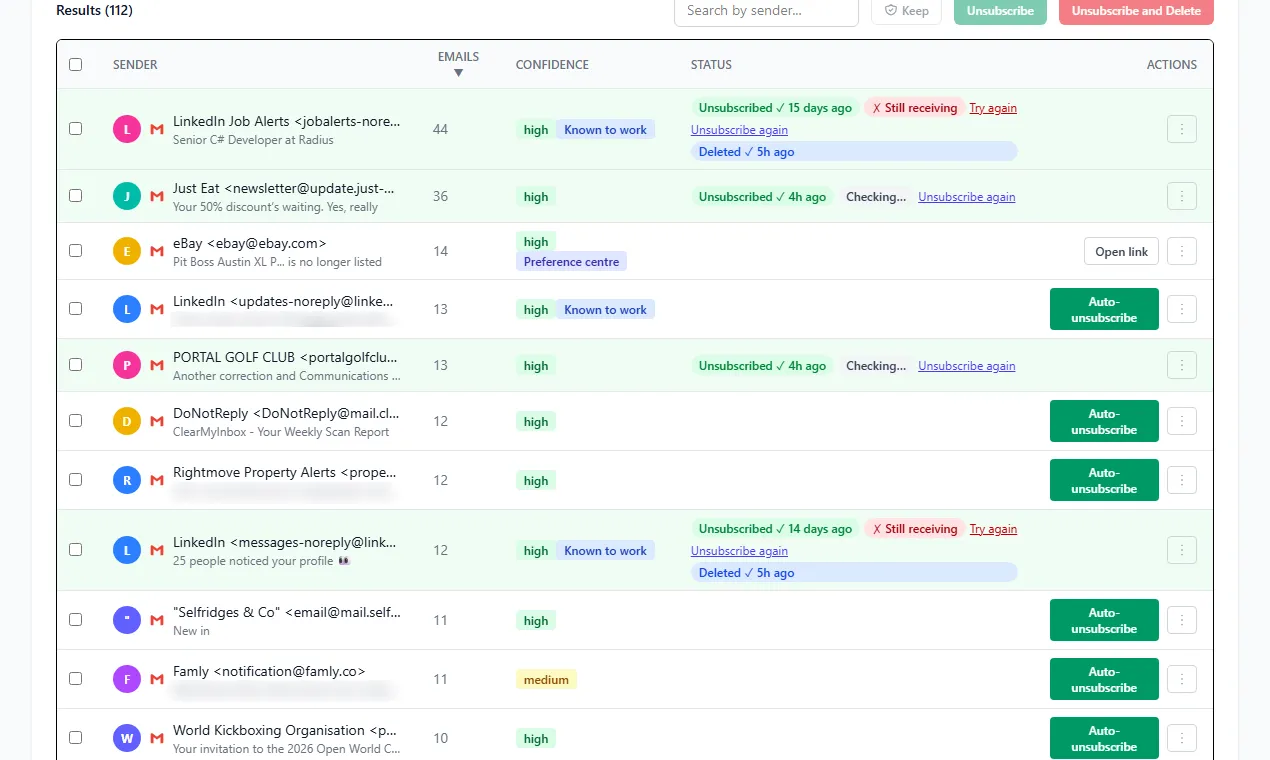Tick the checkbox for Just Eat
Image resolution: width=1270 pixels, height=760 pixels.
[x=76, y=196]
